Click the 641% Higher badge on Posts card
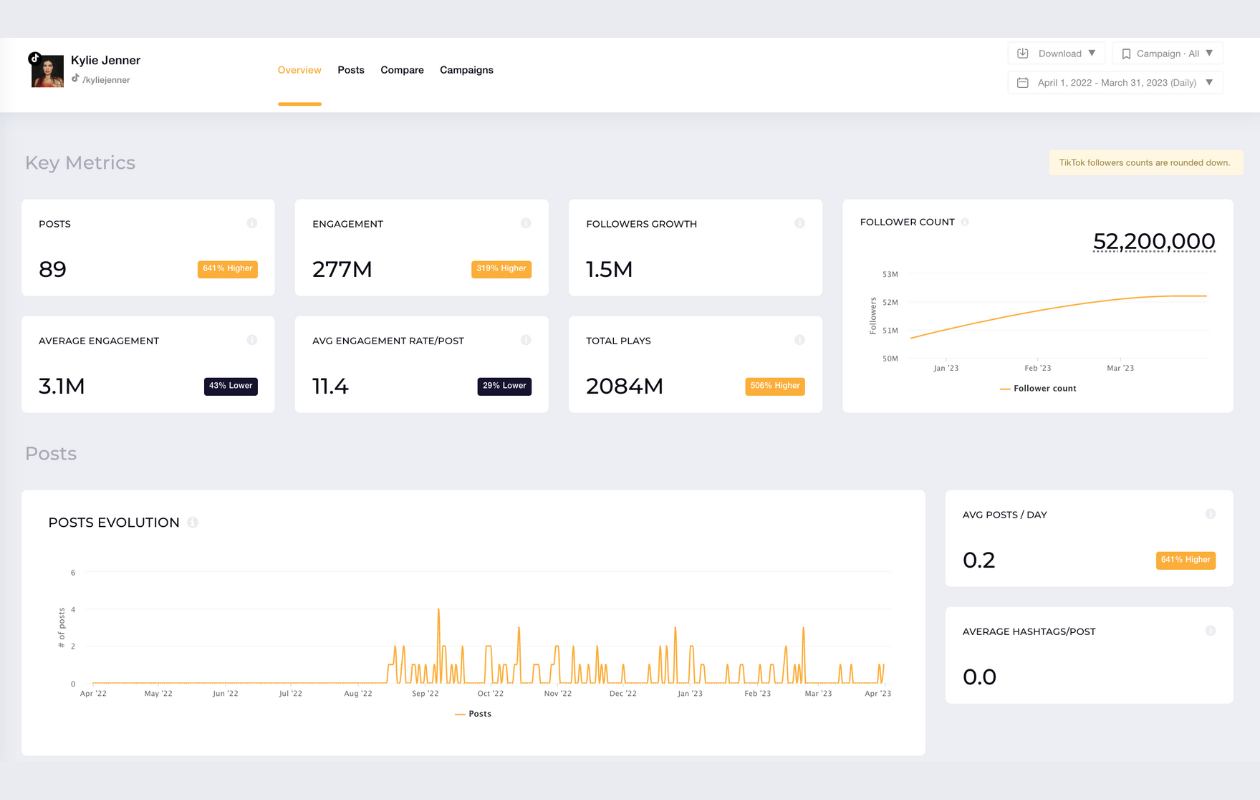This screenshot has height=800, width=1260. pos(228,269)
